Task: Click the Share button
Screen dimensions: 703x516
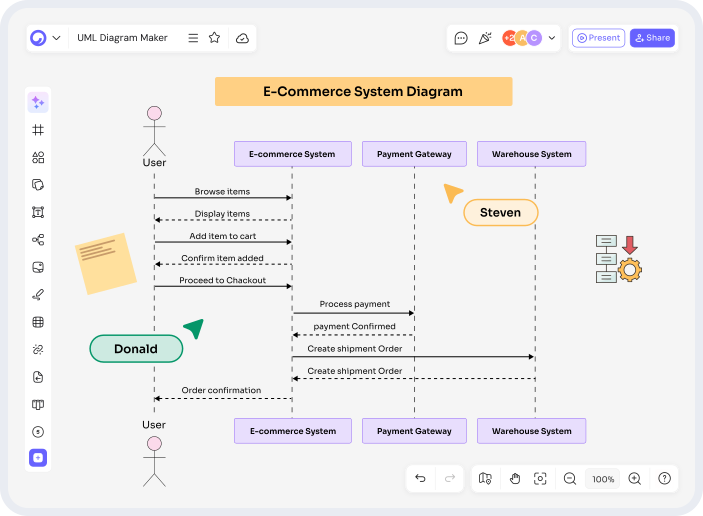Action: pos(652,38)
